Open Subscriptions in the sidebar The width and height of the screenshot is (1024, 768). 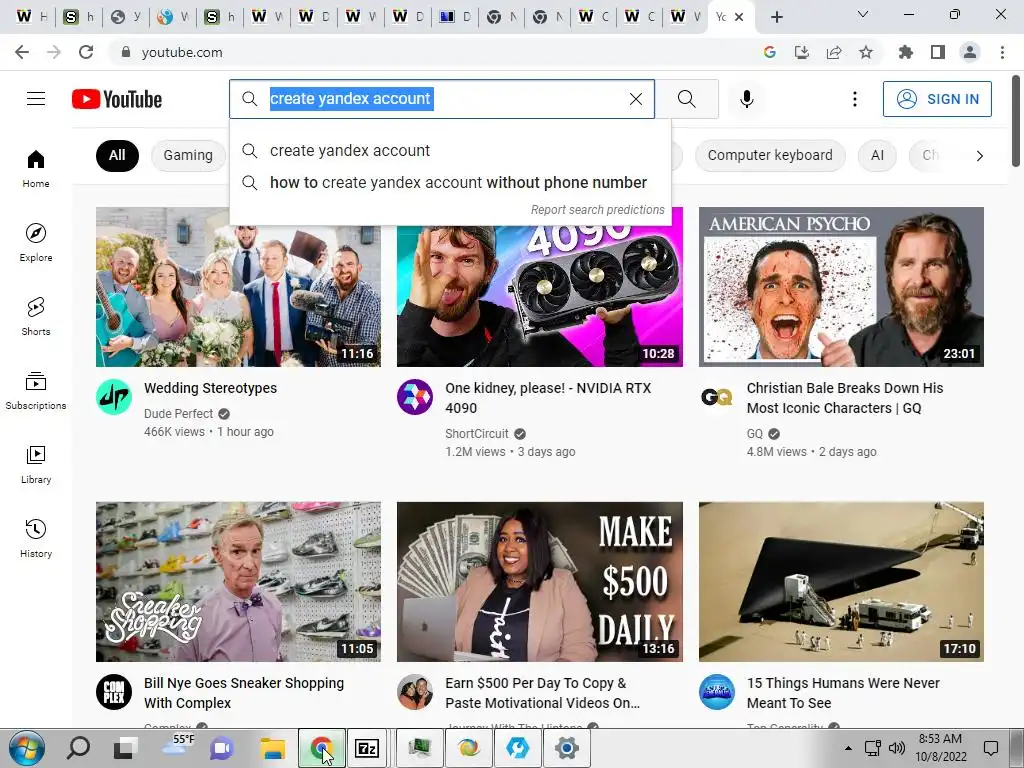click(36, 390)
